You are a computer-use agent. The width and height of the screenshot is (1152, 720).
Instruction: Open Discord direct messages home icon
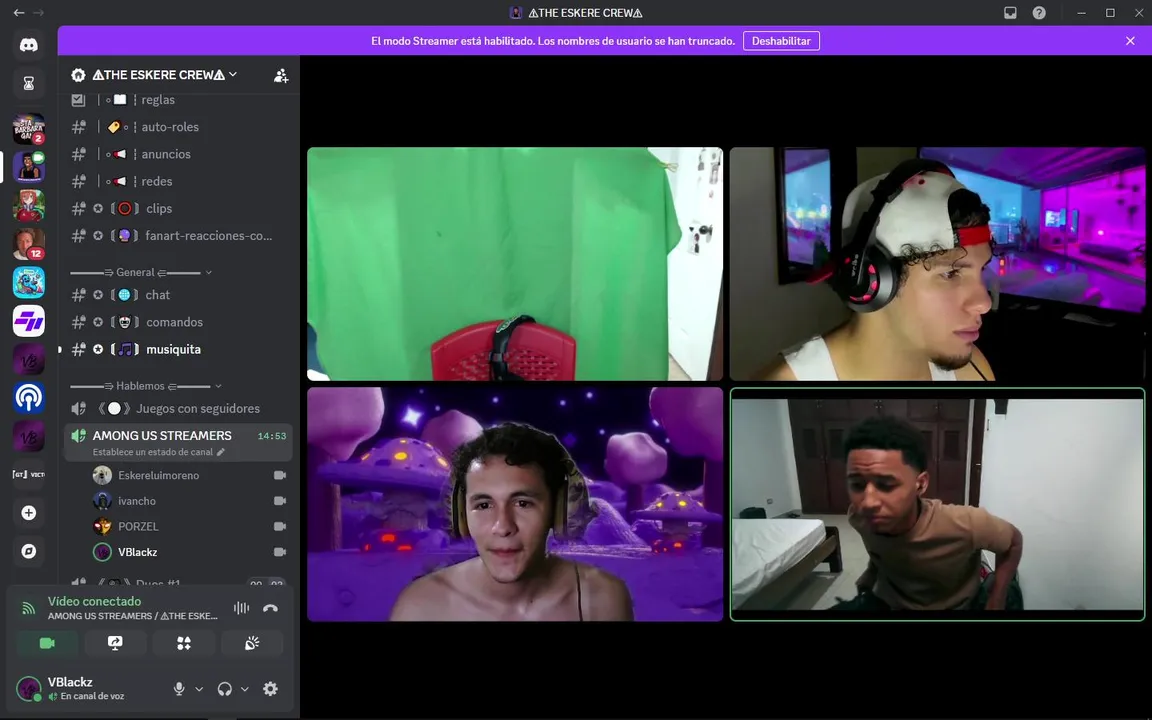click(x=29, y=45)
